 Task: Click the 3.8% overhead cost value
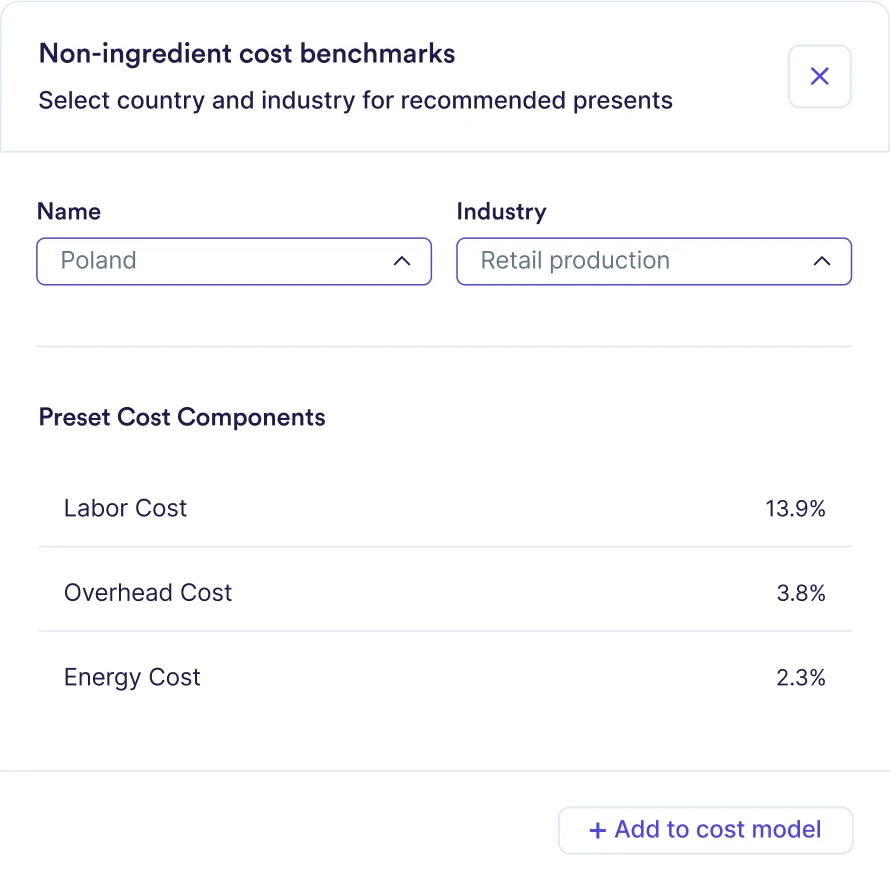(801, 593)
